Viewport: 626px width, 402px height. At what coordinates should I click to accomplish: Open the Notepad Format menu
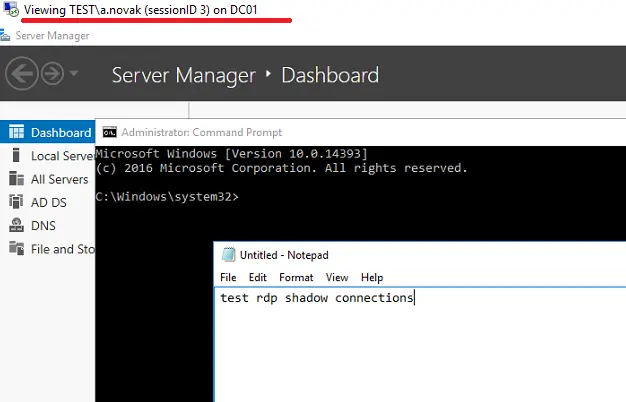pyautogui.click(x=296, y=277)
